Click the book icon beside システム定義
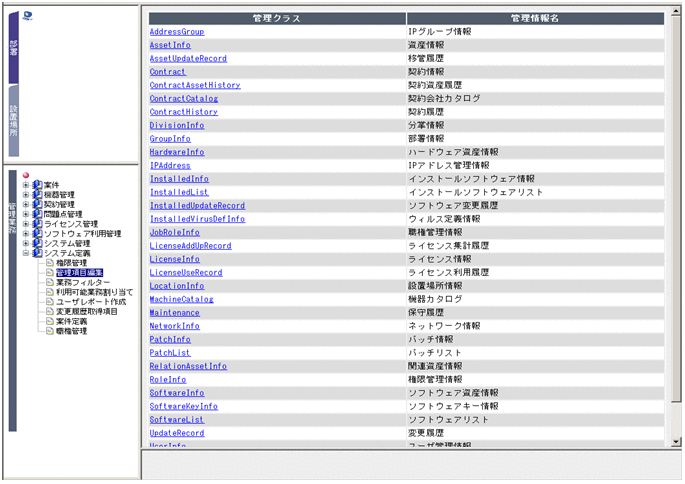Image resolution: width=685 pixels, height=484 pixels. [x=38, y=253]
